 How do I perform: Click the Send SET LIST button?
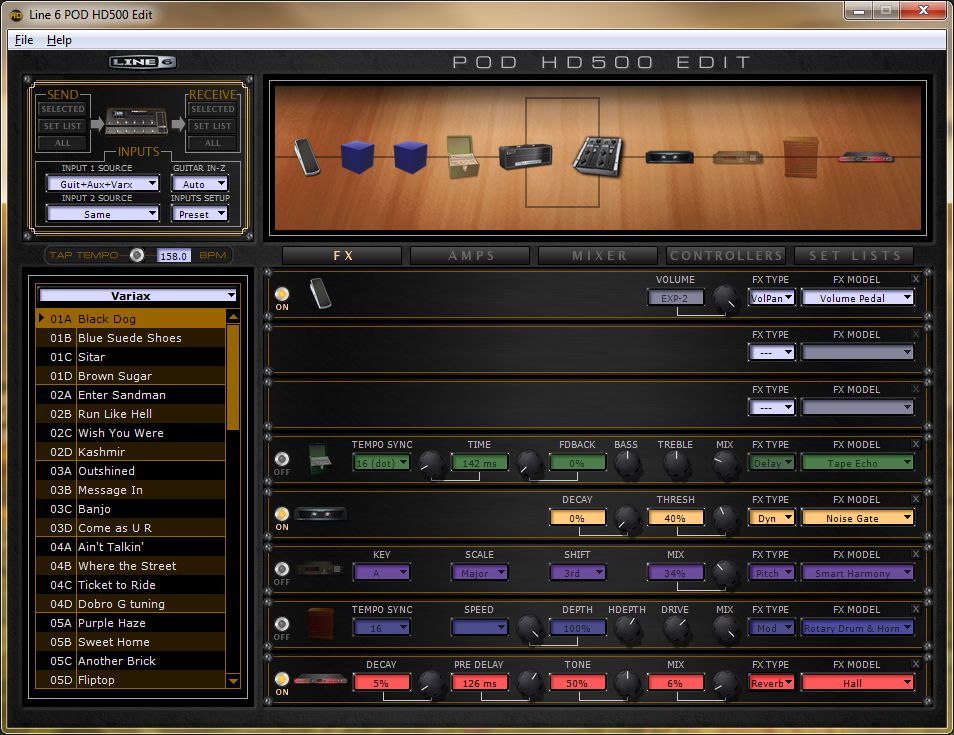point(63,126)
